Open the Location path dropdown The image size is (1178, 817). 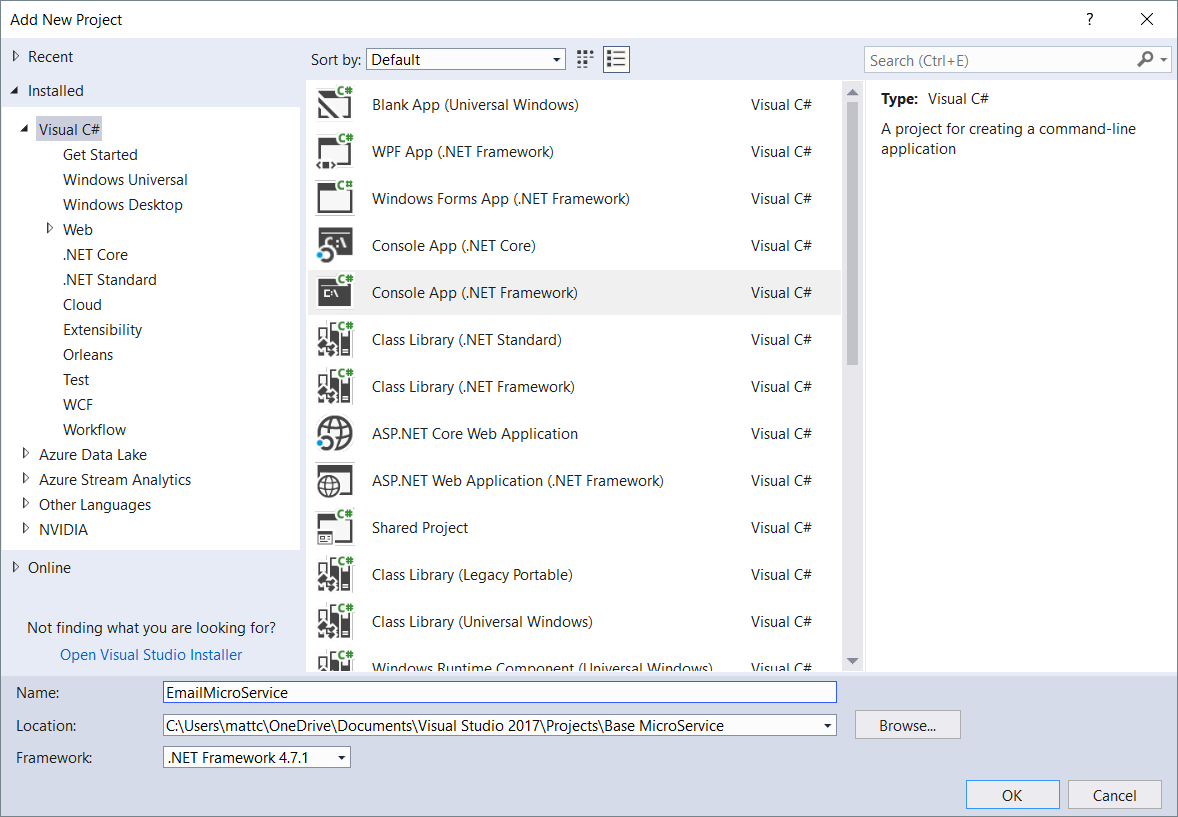[x=827, y=725]
